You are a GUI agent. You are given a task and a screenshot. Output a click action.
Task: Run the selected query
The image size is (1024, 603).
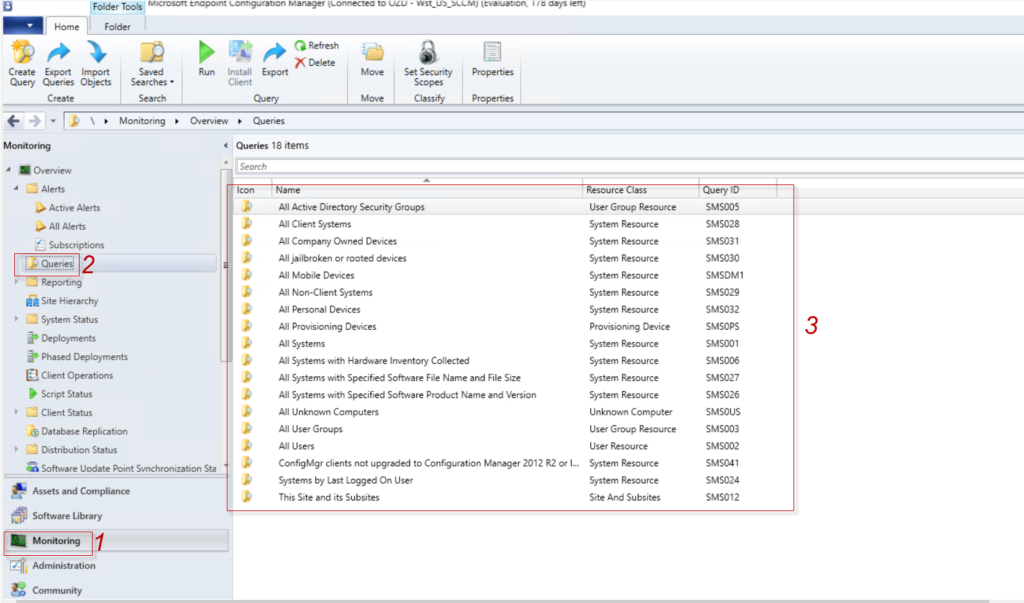tap(206, 59)
